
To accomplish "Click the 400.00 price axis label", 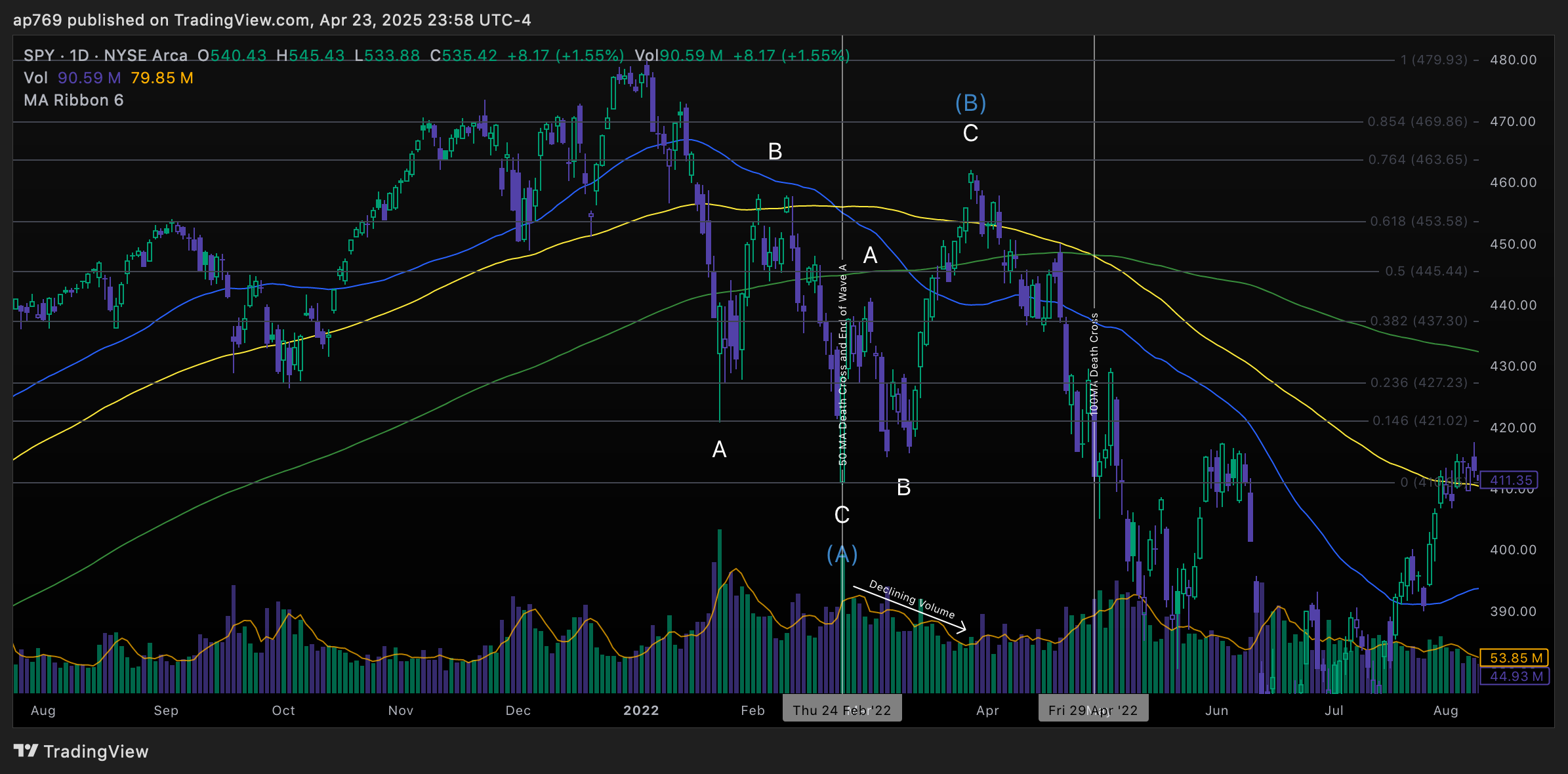I will tap(1513, 550).
